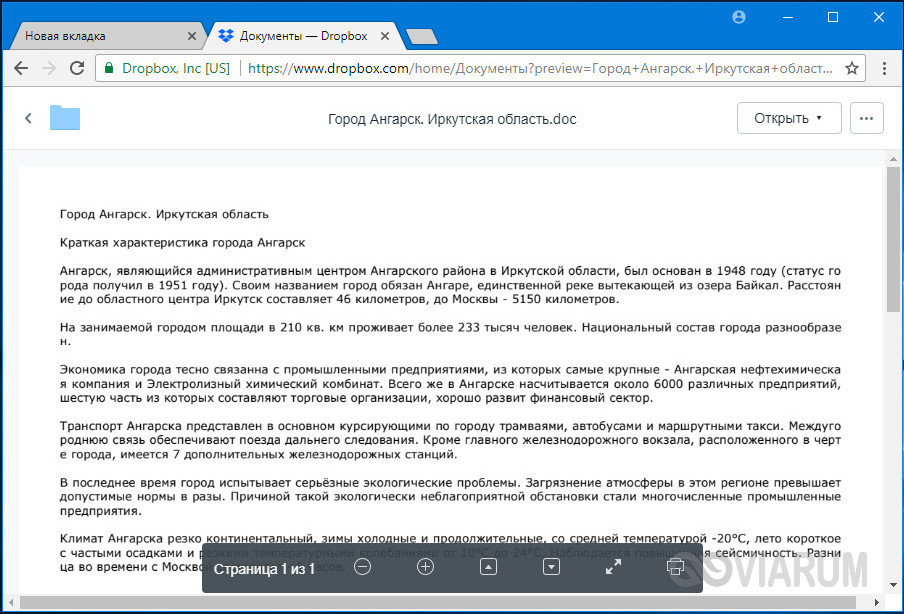Maximize the Chrome window
Viewport: 904px width, 614px height.
tap(833, 17)
